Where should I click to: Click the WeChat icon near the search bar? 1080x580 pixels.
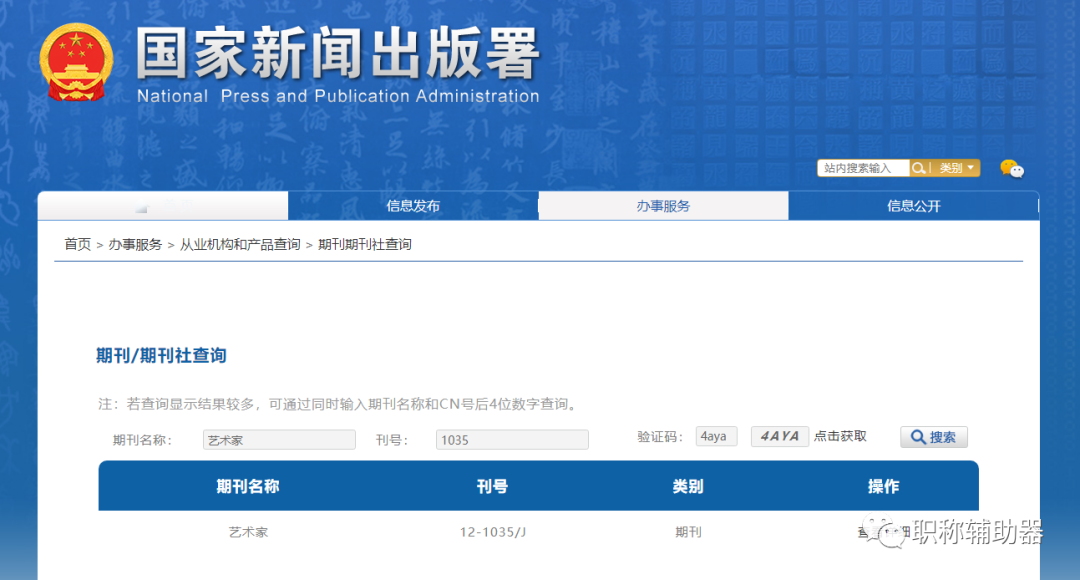pos(1011,169)
